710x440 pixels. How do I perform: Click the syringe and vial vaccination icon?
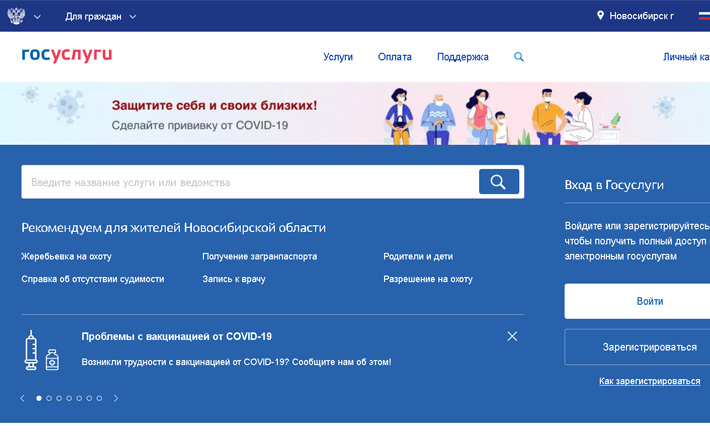(41, 350)
